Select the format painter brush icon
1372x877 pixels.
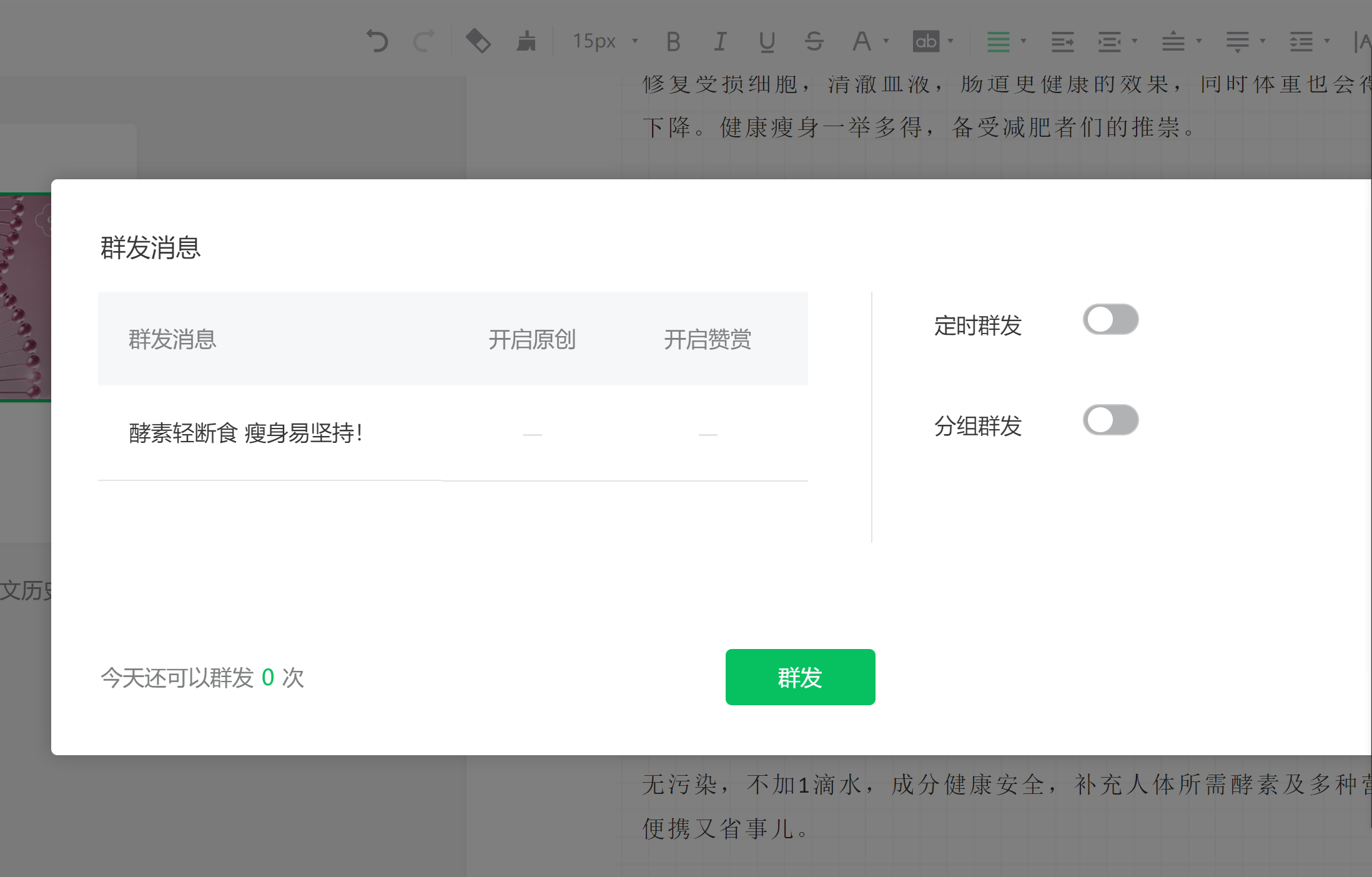click(526, 42)
